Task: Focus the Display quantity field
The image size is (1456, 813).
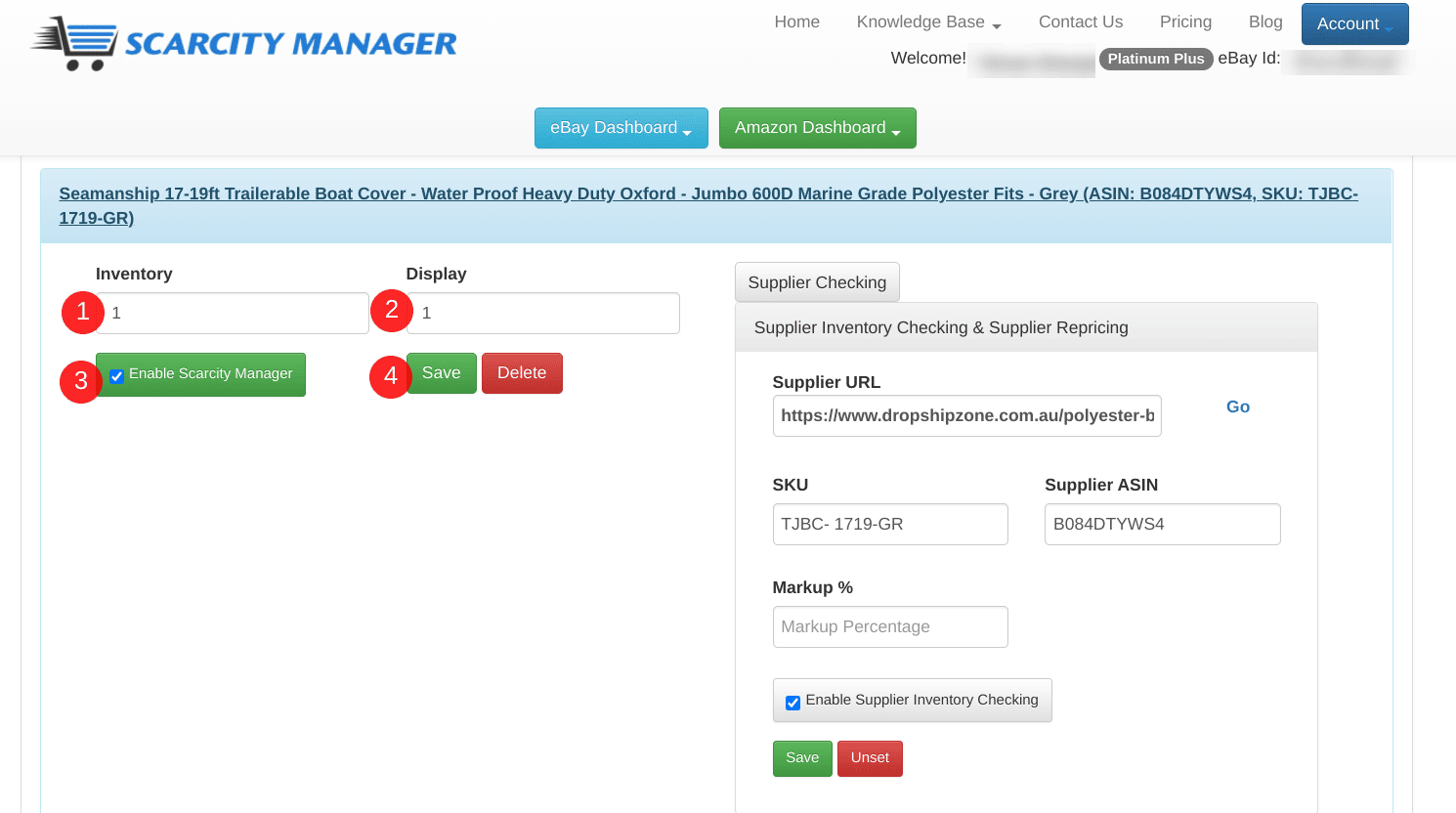Action: (x=542, y=313)
